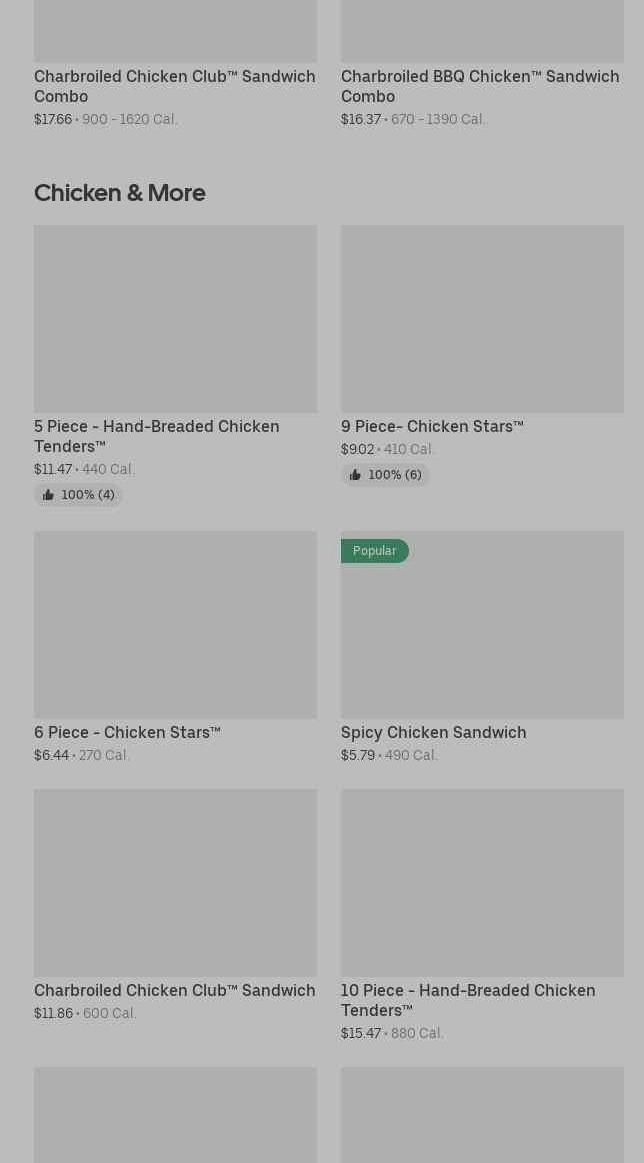Click the green Popular badge
Image resolution: width=644 pixels, height=1163 pixels.
click(375, 551)
